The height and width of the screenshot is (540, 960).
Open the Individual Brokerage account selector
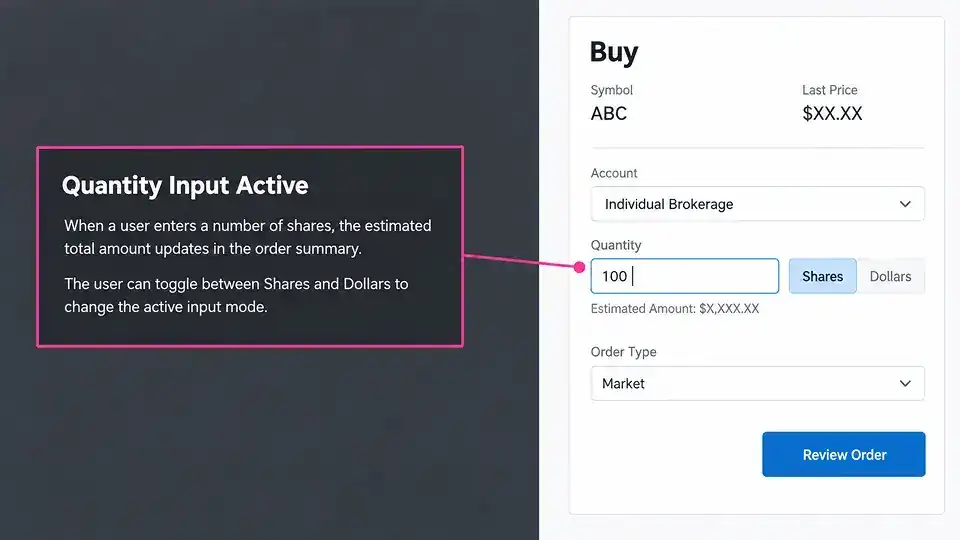click(x=757, y=204)
